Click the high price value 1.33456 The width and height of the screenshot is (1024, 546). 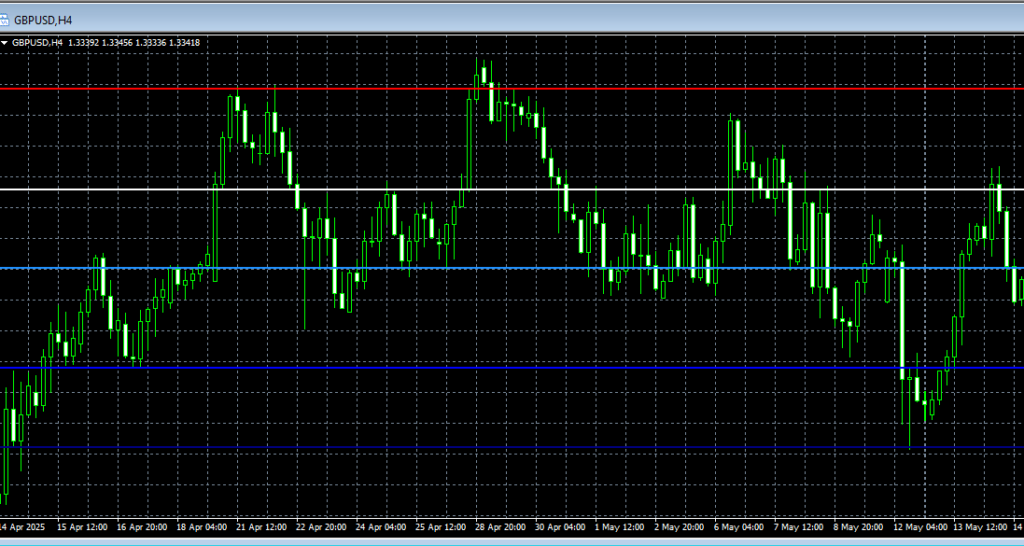pos(117,42)
